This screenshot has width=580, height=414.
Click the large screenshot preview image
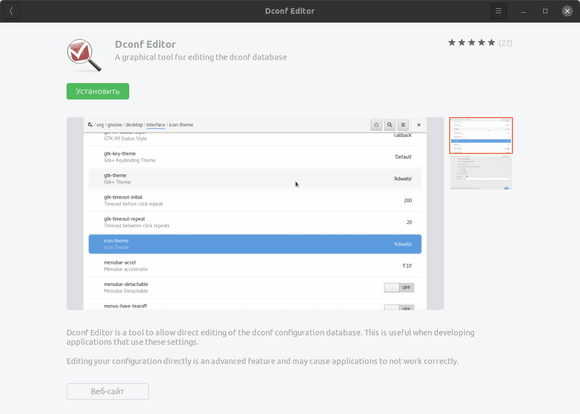pyautogui.click(x=255, y=213)
